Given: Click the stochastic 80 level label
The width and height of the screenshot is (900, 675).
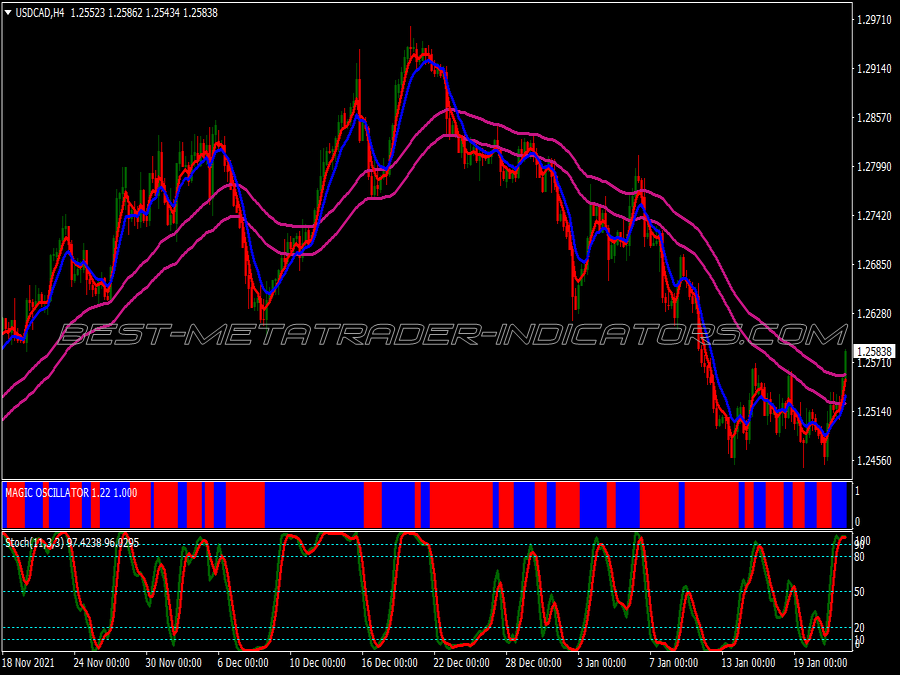Looking at the screenshot, I should pyautogui.click(x=859, y=557).
